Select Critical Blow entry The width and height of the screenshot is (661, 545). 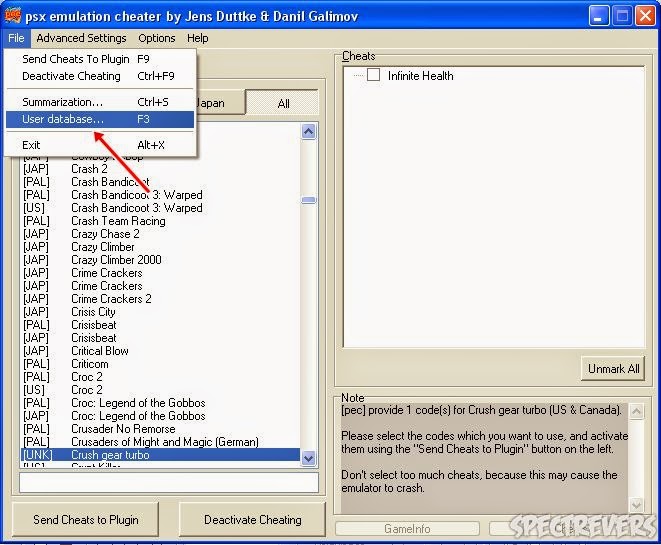click(161, 351)
